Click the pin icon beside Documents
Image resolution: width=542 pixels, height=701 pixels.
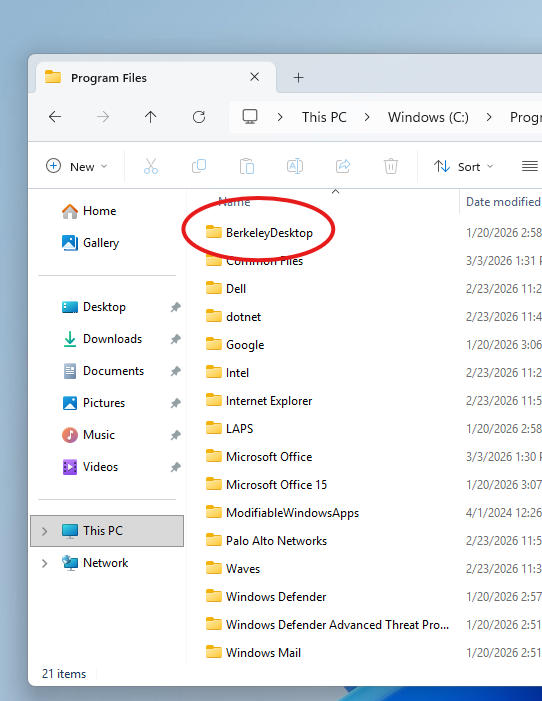[175, 371]
